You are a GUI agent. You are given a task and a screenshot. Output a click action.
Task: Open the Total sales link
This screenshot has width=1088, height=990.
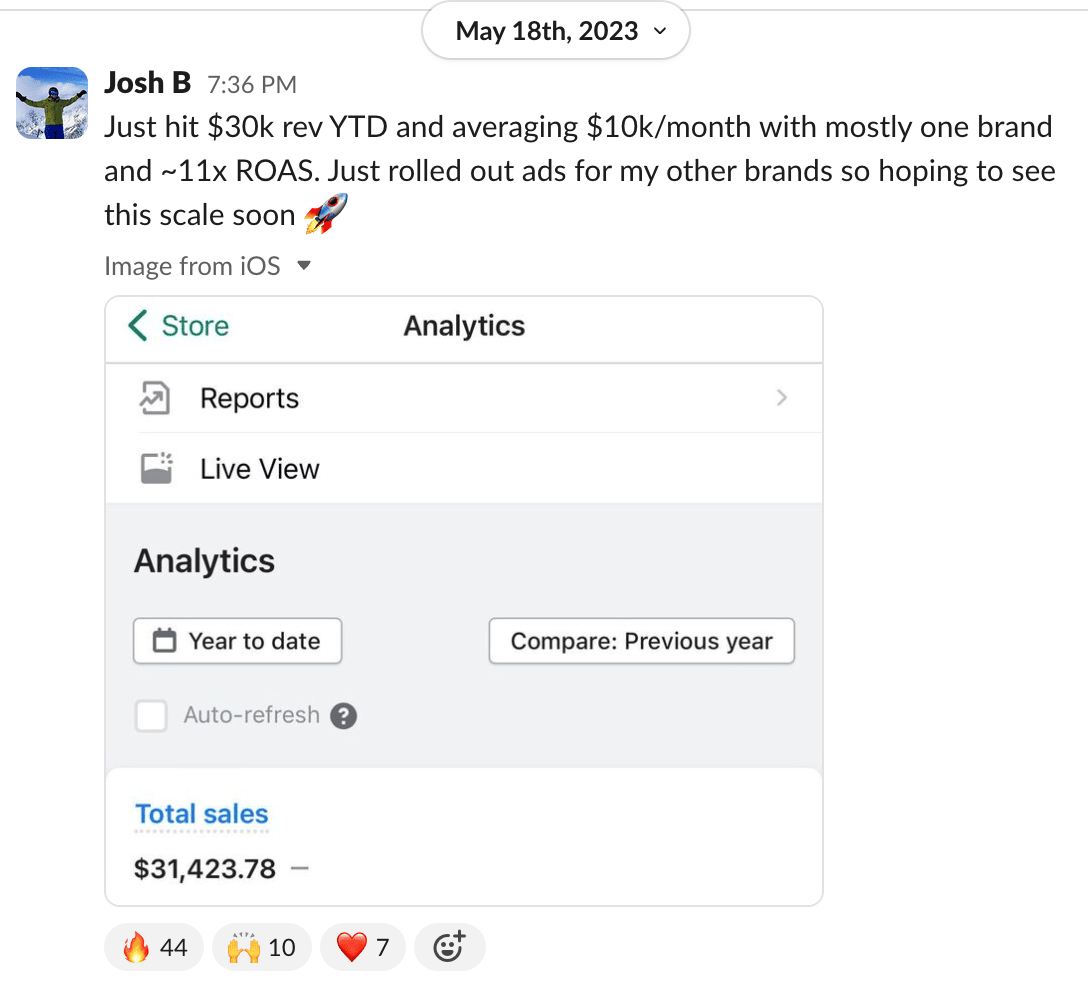[202, 814]
